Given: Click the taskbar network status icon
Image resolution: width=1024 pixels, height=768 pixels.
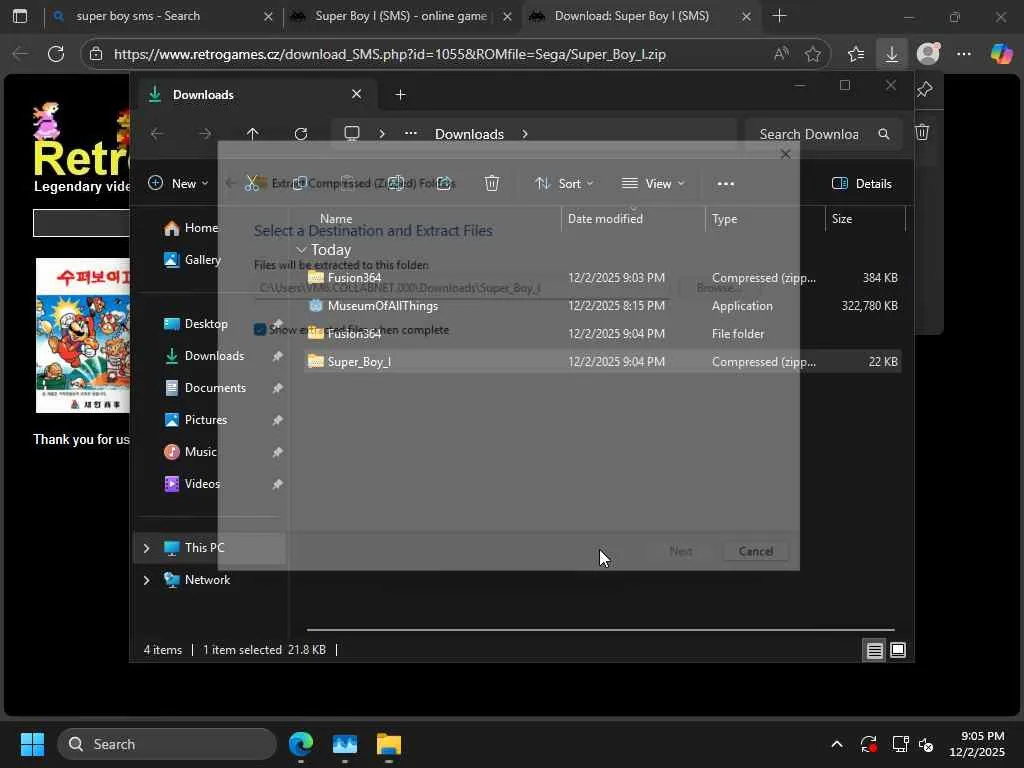Looking at the screenshot, I should (901, 744).
